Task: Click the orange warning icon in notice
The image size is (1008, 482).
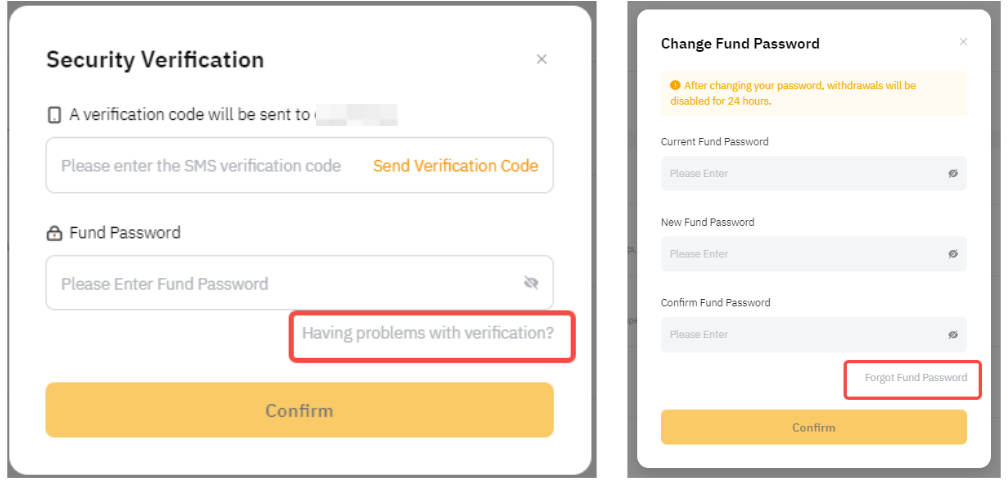Action: coord(675,86)
